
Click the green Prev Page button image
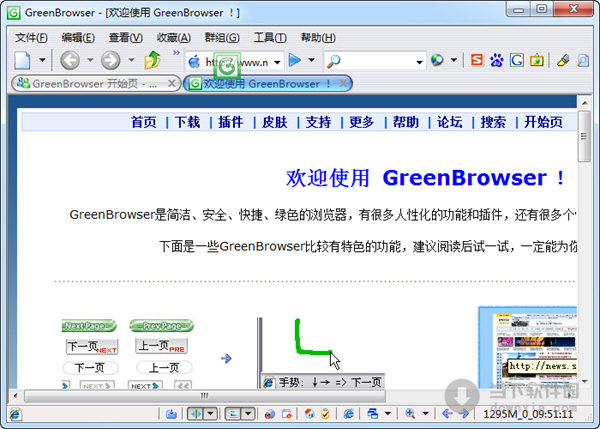(x=161, y=326)
